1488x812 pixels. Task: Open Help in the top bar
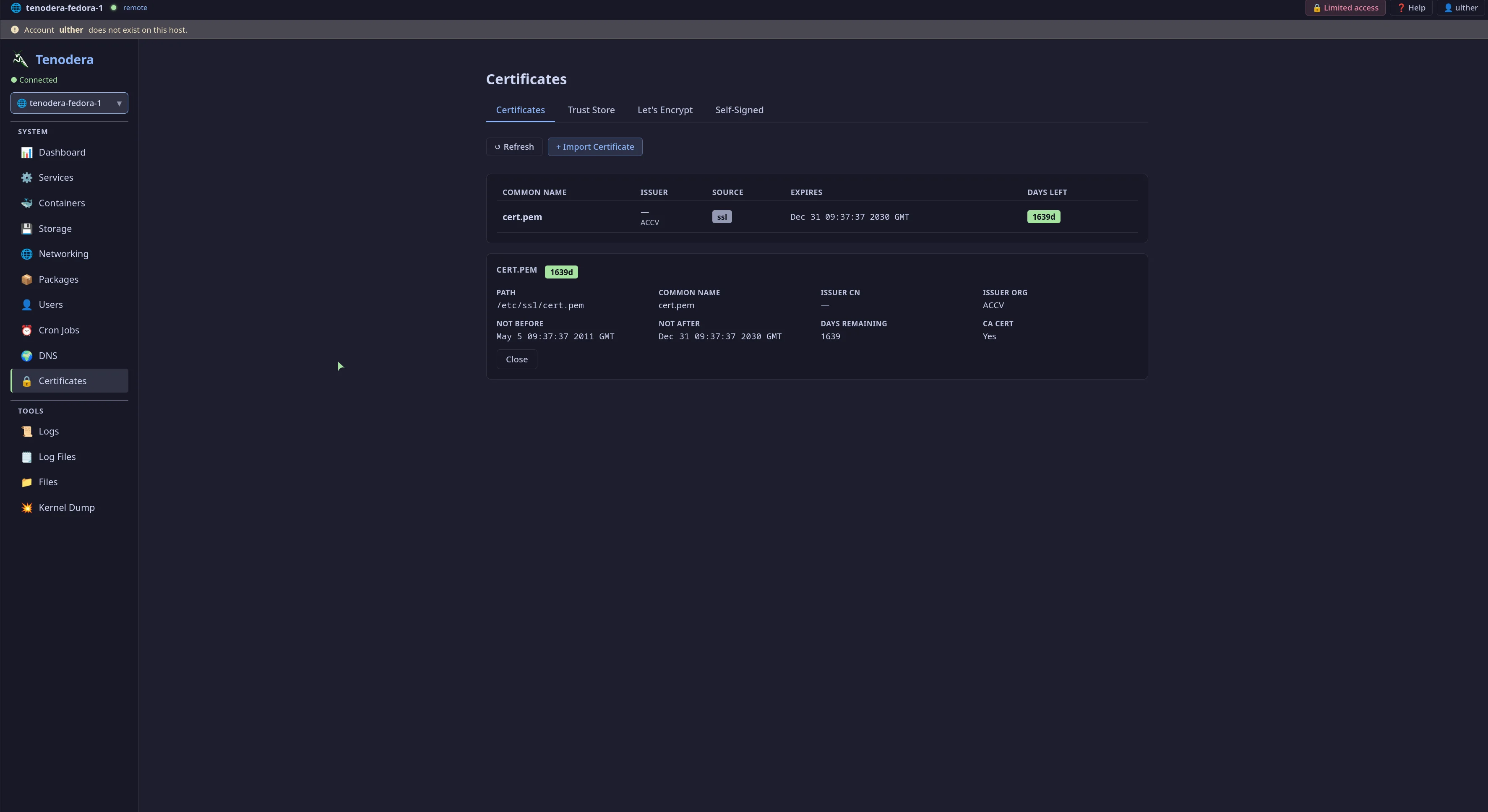click(1411, 8)
